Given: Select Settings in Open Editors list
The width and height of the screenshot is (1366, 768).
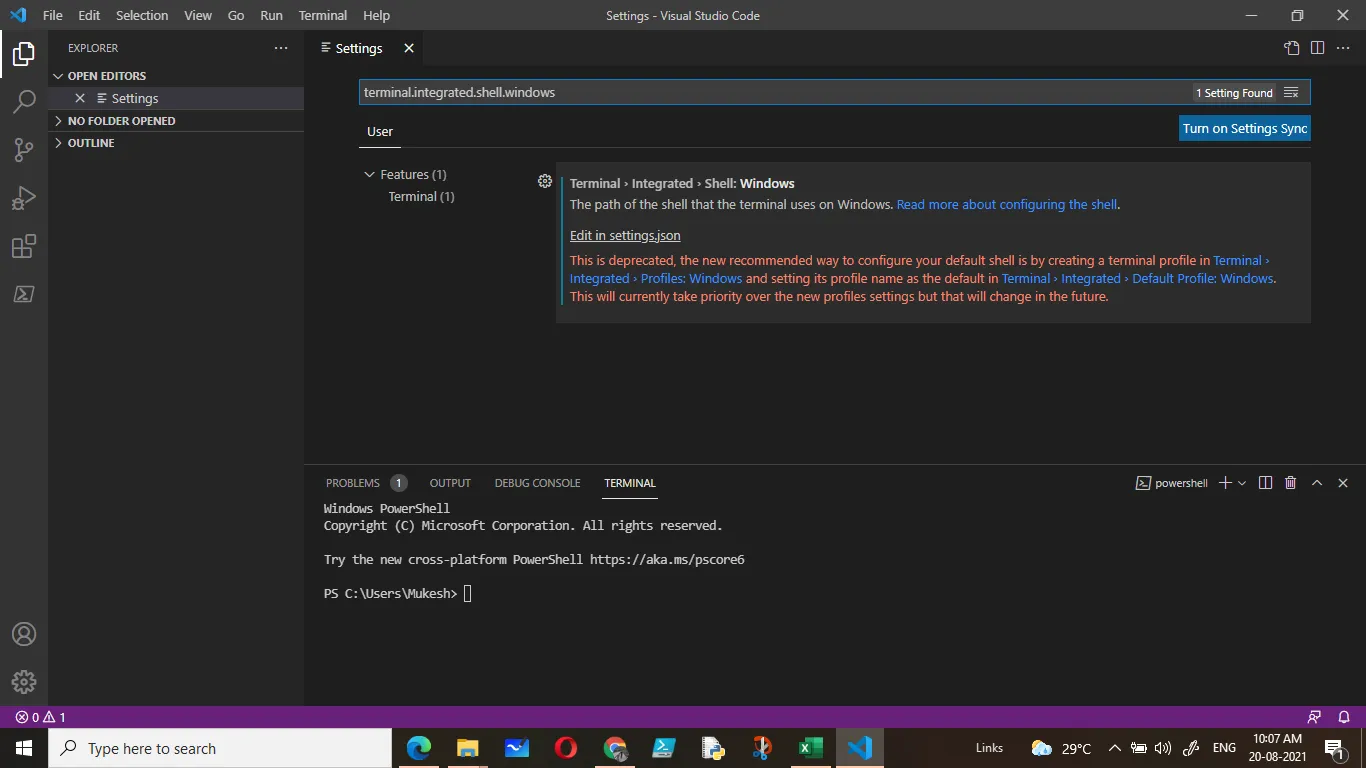Looking at the screenshot, I should [135, 98].
